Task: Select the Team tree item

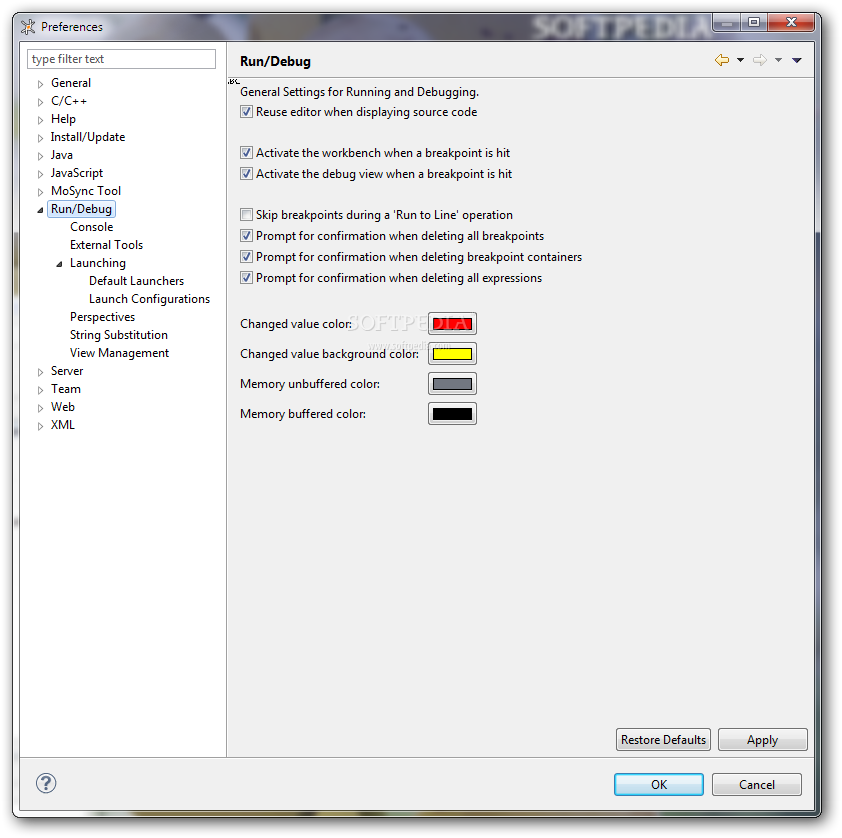Action: coord(66,389)
